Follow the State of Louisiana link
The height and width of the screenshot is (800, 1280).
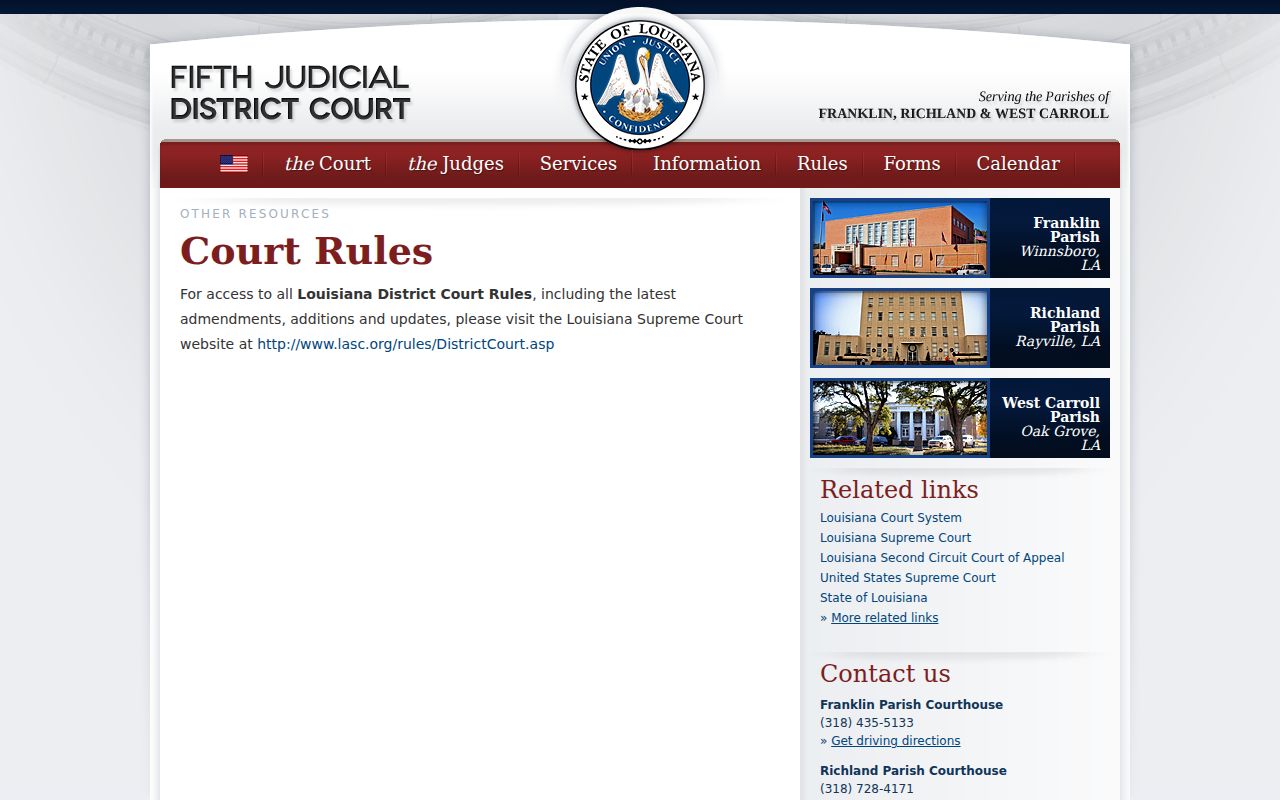(x=873, y=598)
